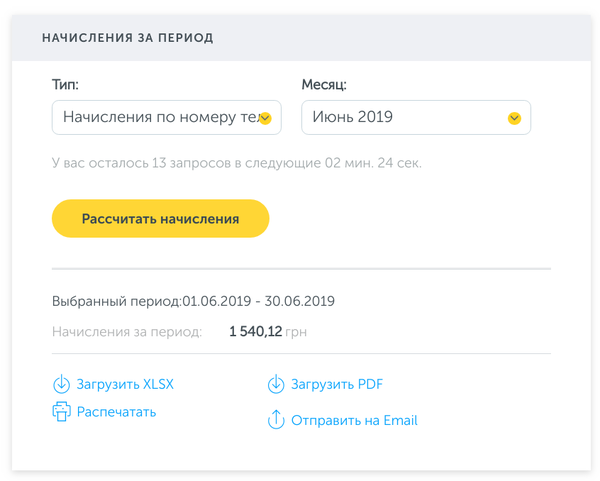Image resolution: width=600 pixels, height=481 pixels.
Task: Click the printer icon beside Распечатать
Action: (61, 411)
